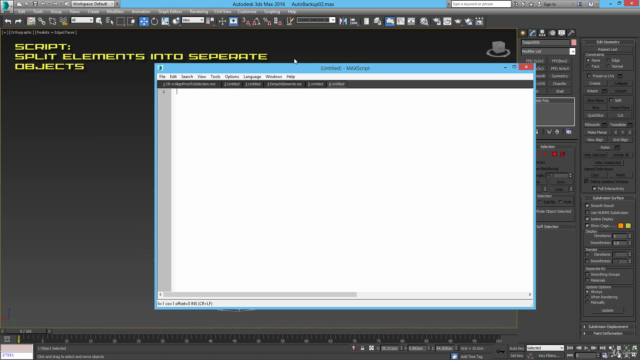Click the ViewCube in the viewport
This screenshot has height=360, width=640.
(x=498, y=49)
